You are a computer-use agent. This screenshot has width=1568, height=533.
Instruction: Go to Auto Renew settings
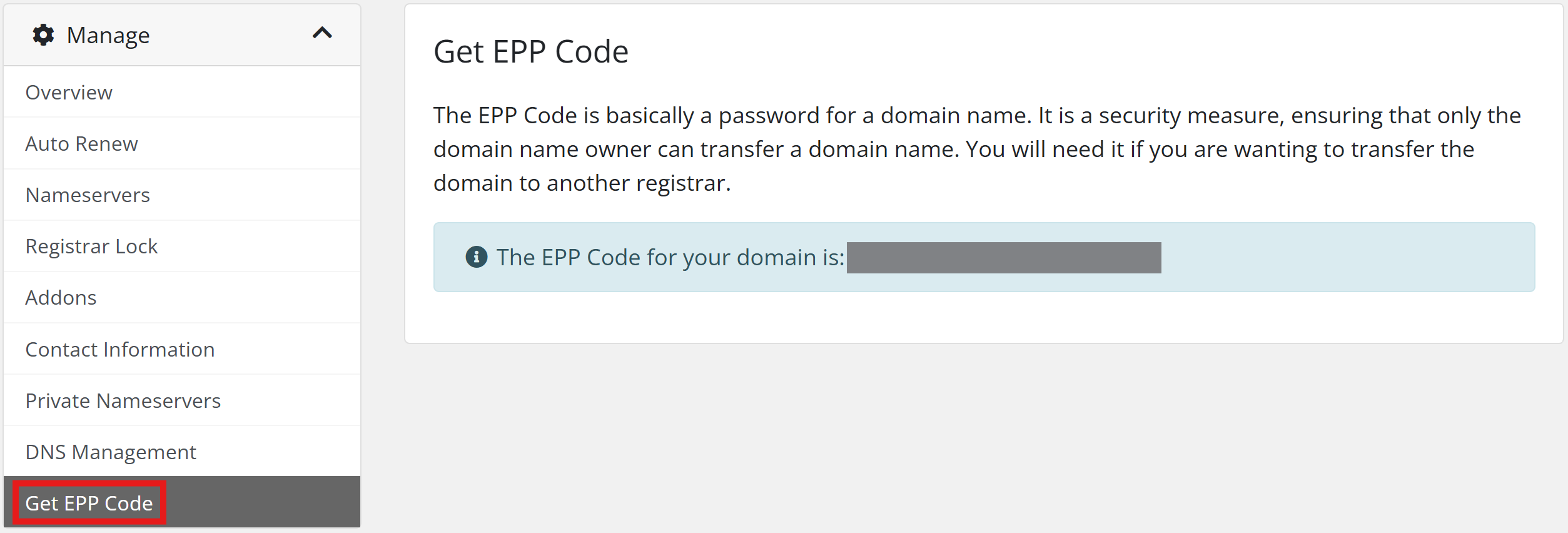click(x=81, y=144)
